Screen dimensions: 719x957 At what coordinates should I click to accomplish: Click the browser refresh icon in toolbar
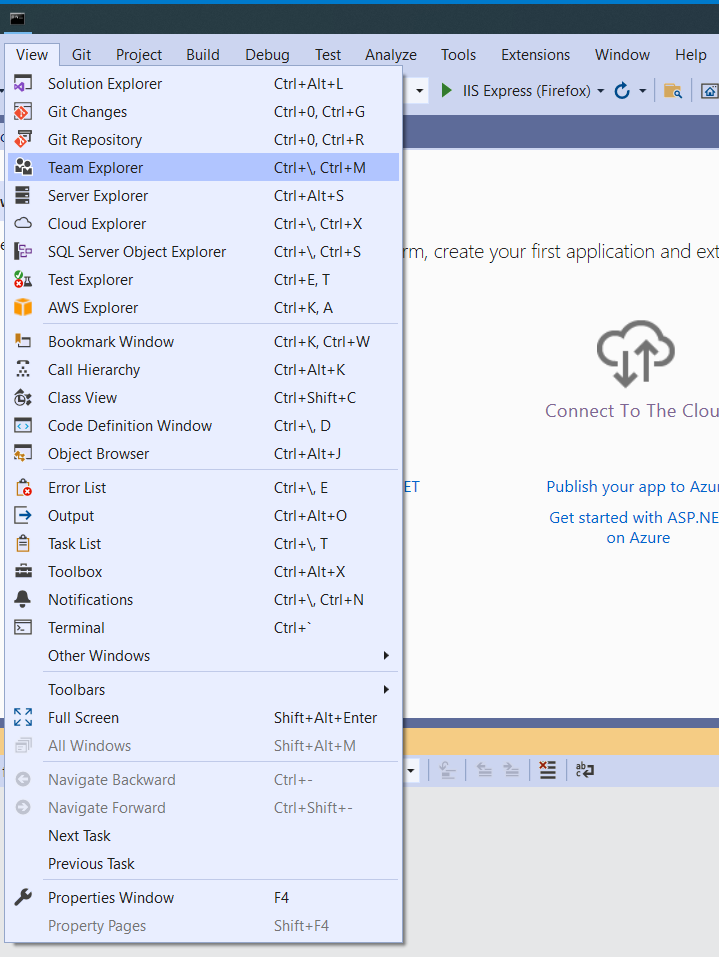pos(621,91)
